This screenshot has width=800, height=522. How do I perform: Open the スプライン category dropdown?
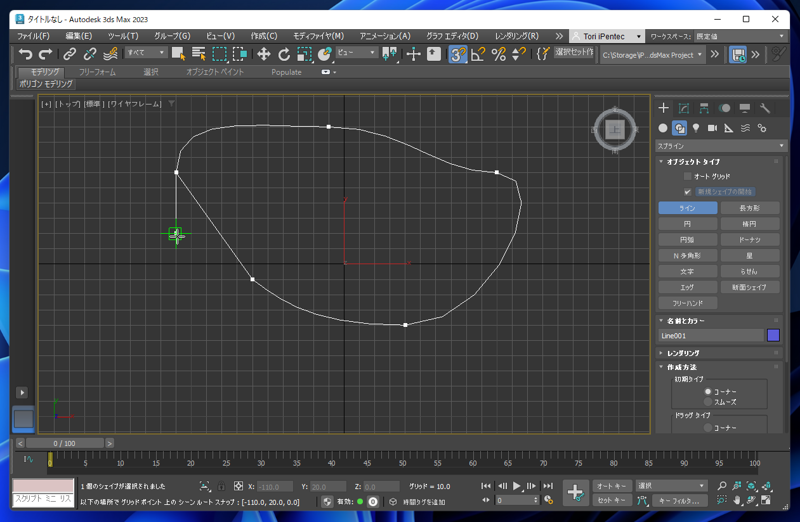[721, 146]
